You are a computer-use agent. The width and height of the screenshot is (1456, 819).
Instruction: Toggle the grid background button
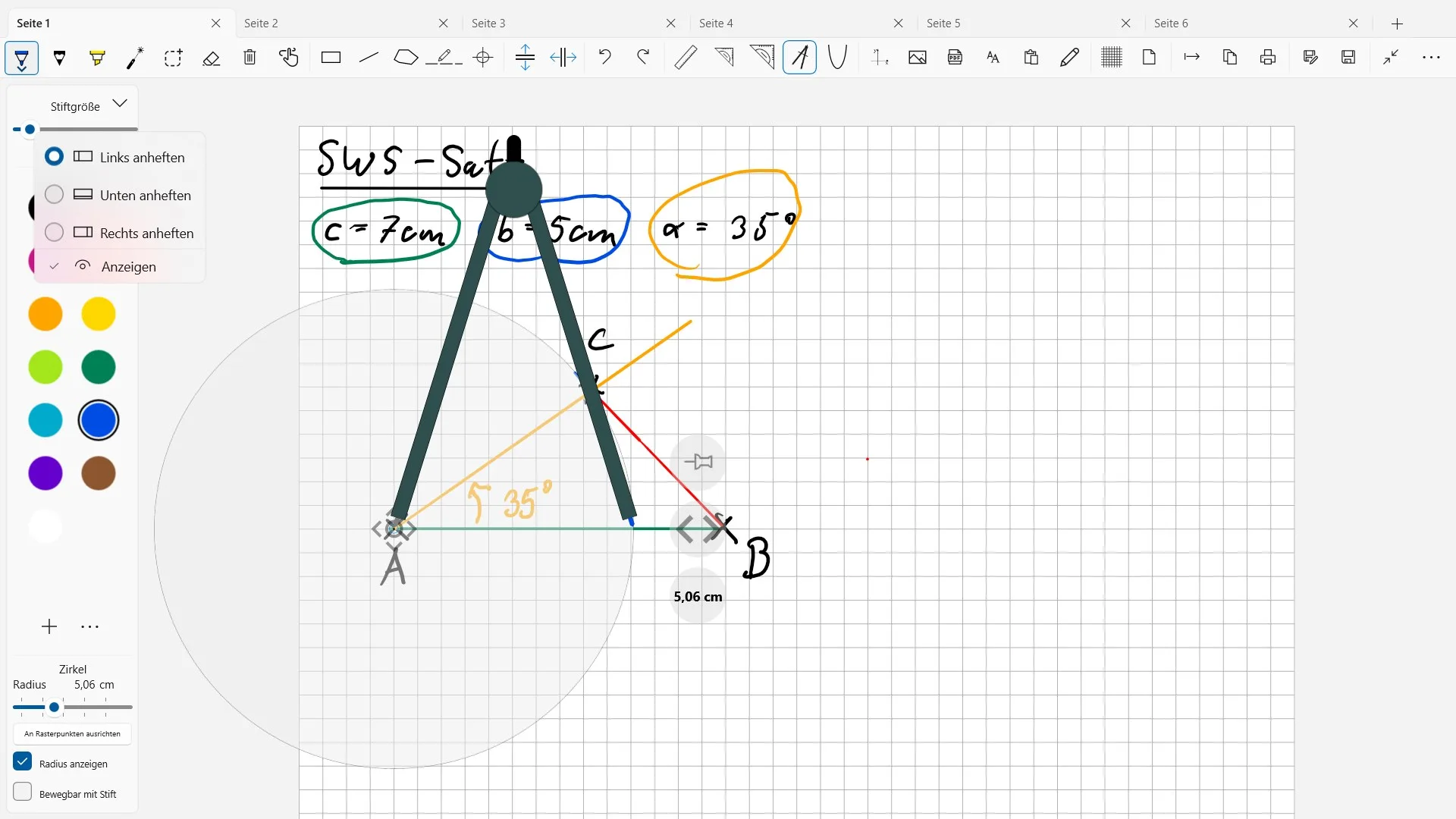point(1112,58)
